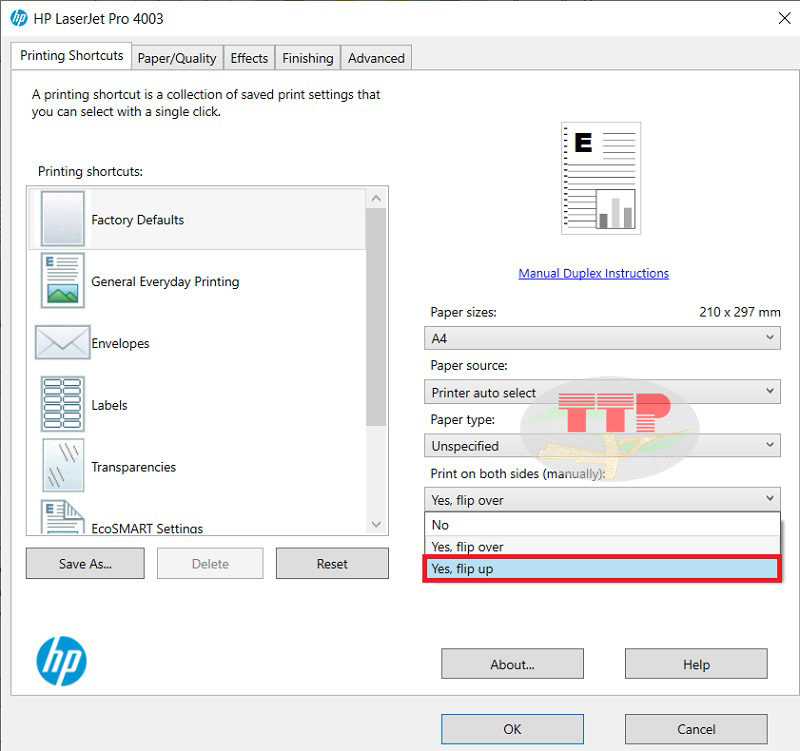
Task: Switch to the Printing Shortcuts tab
Action: click(71, 56)
